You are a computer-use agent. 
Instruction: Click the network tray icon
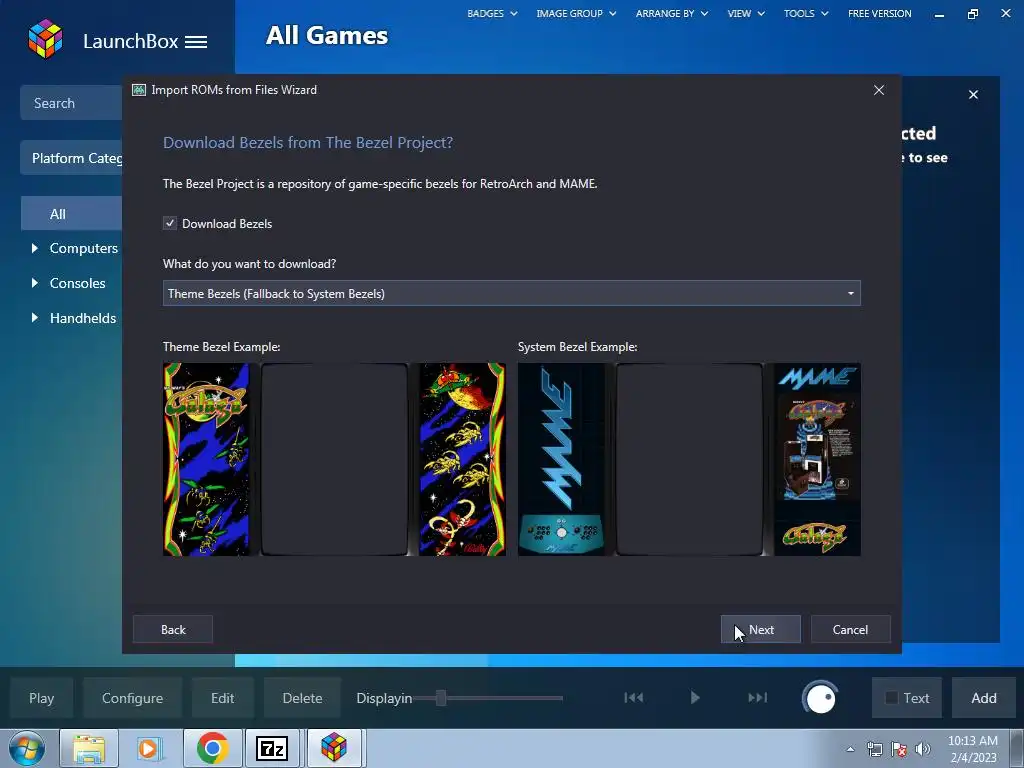pyautogui.click(x=874, y=749)
